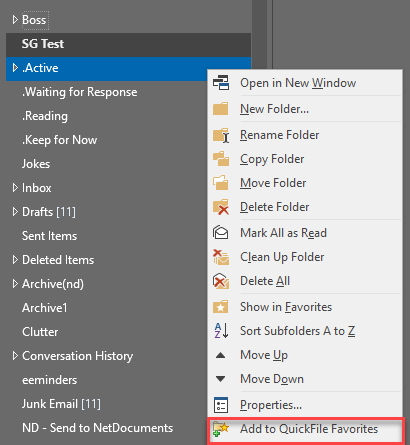Open the Sent Items folder

click(x=49, y=236)
